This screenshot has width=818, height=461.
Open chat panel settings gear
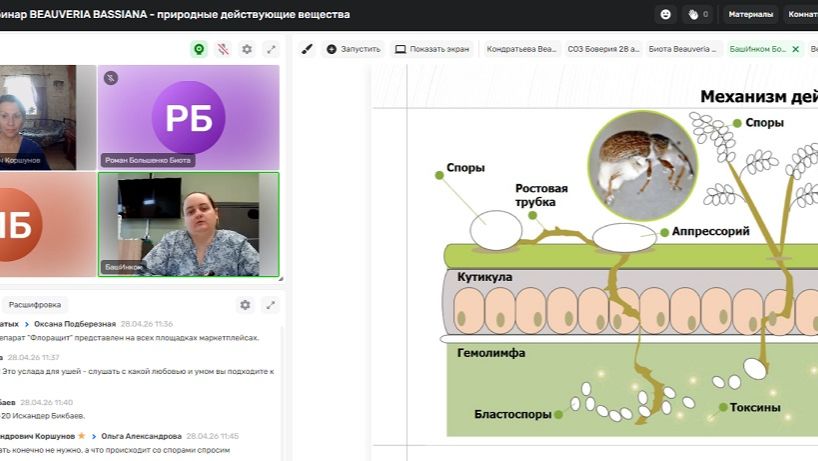coord(245,305)
